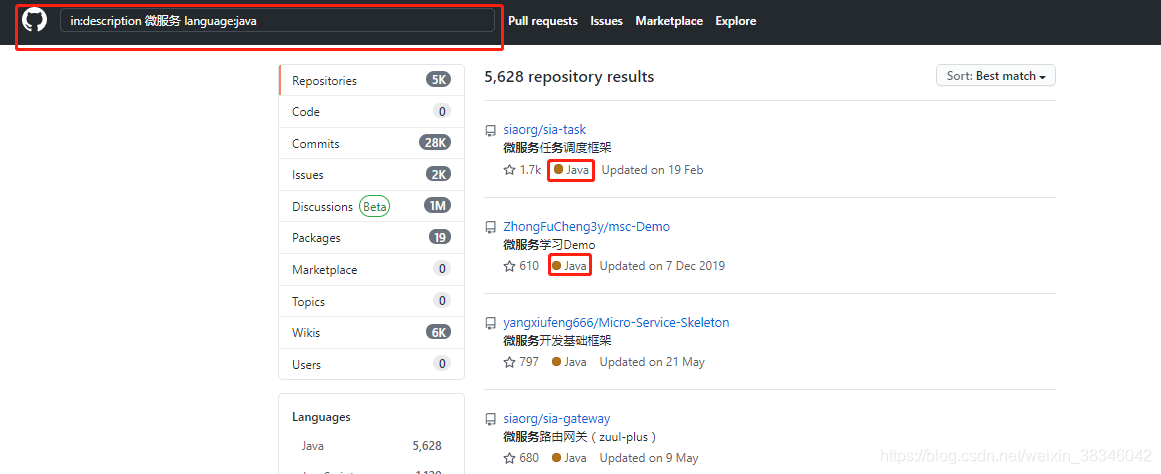
Task: Click the 5K badge next to Repositories
Action: 438,80
